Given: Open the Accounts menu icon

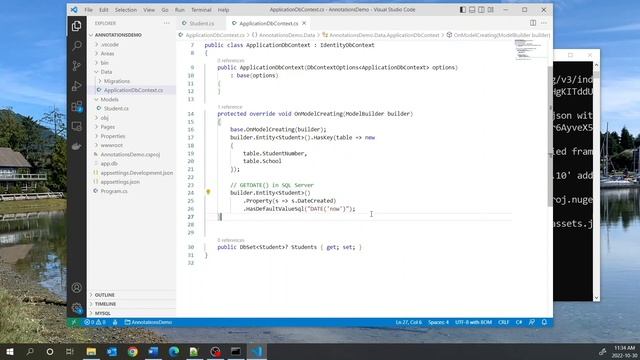Looking at the screenshot, I should tap(76, 287).
